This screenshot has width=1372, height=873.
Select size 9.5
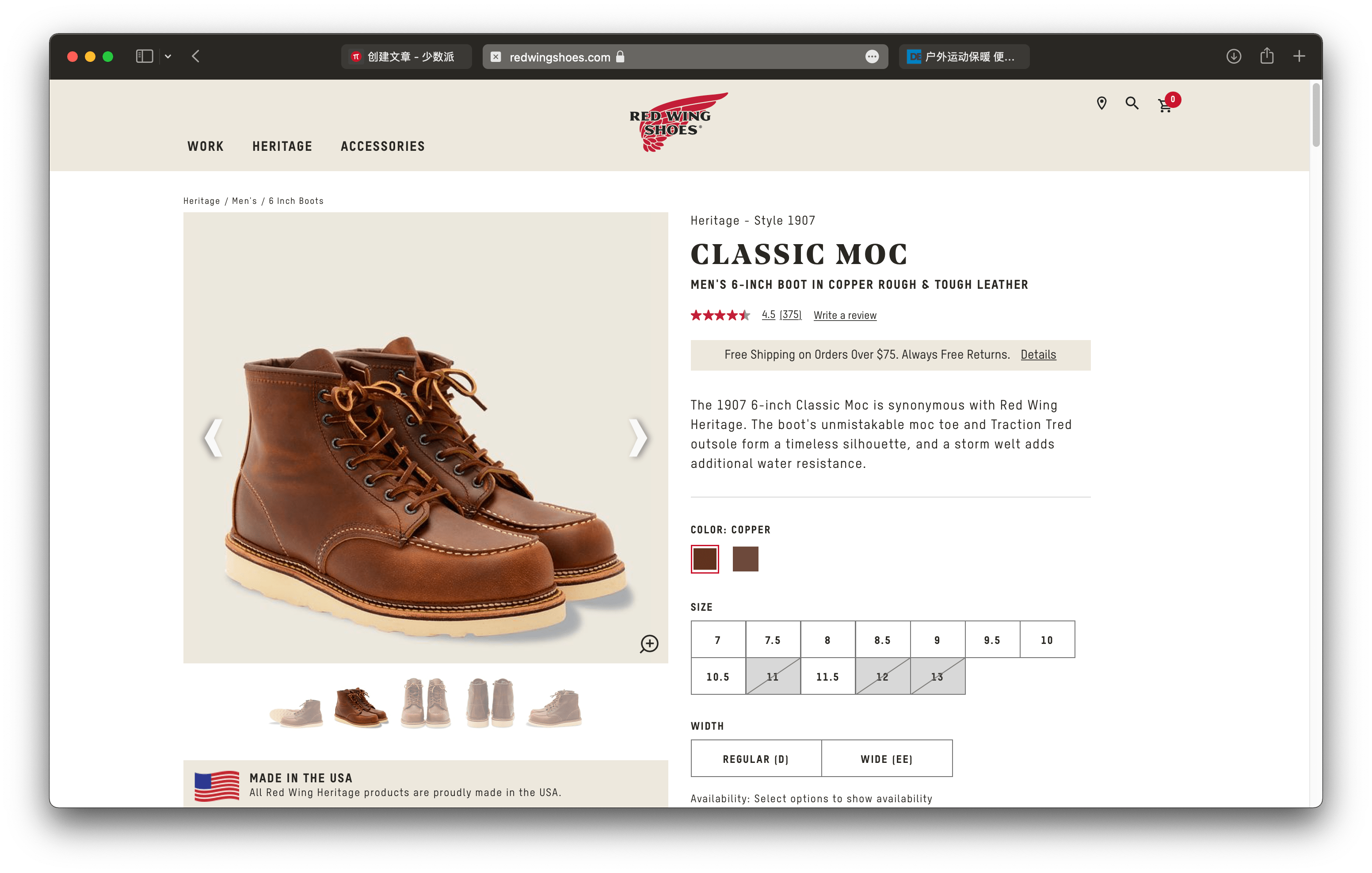click(992, 640)
